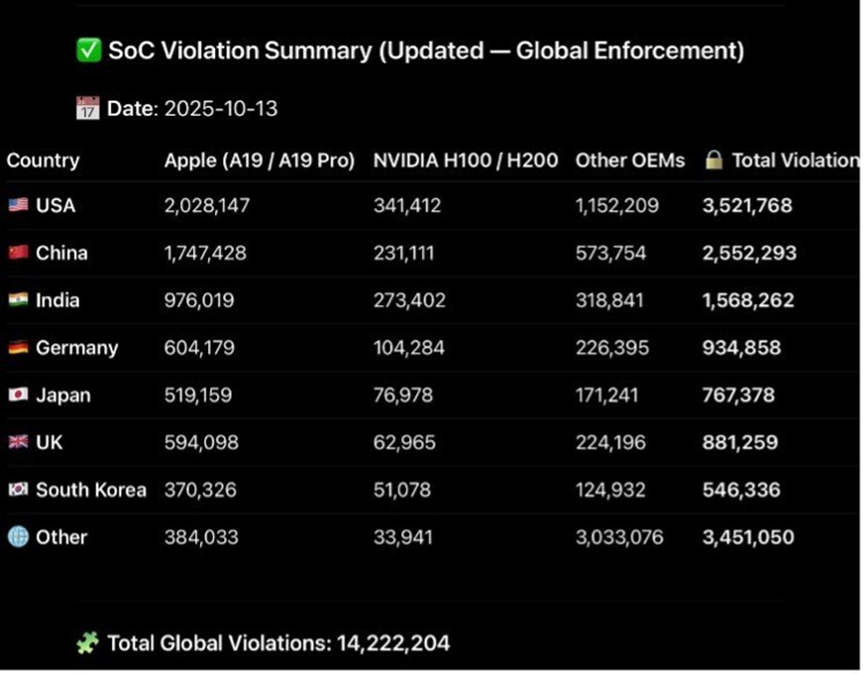Click the green checkmark icon in title
Image resolution: width=865 pixels, height=674 pixels.
(89, 51)
